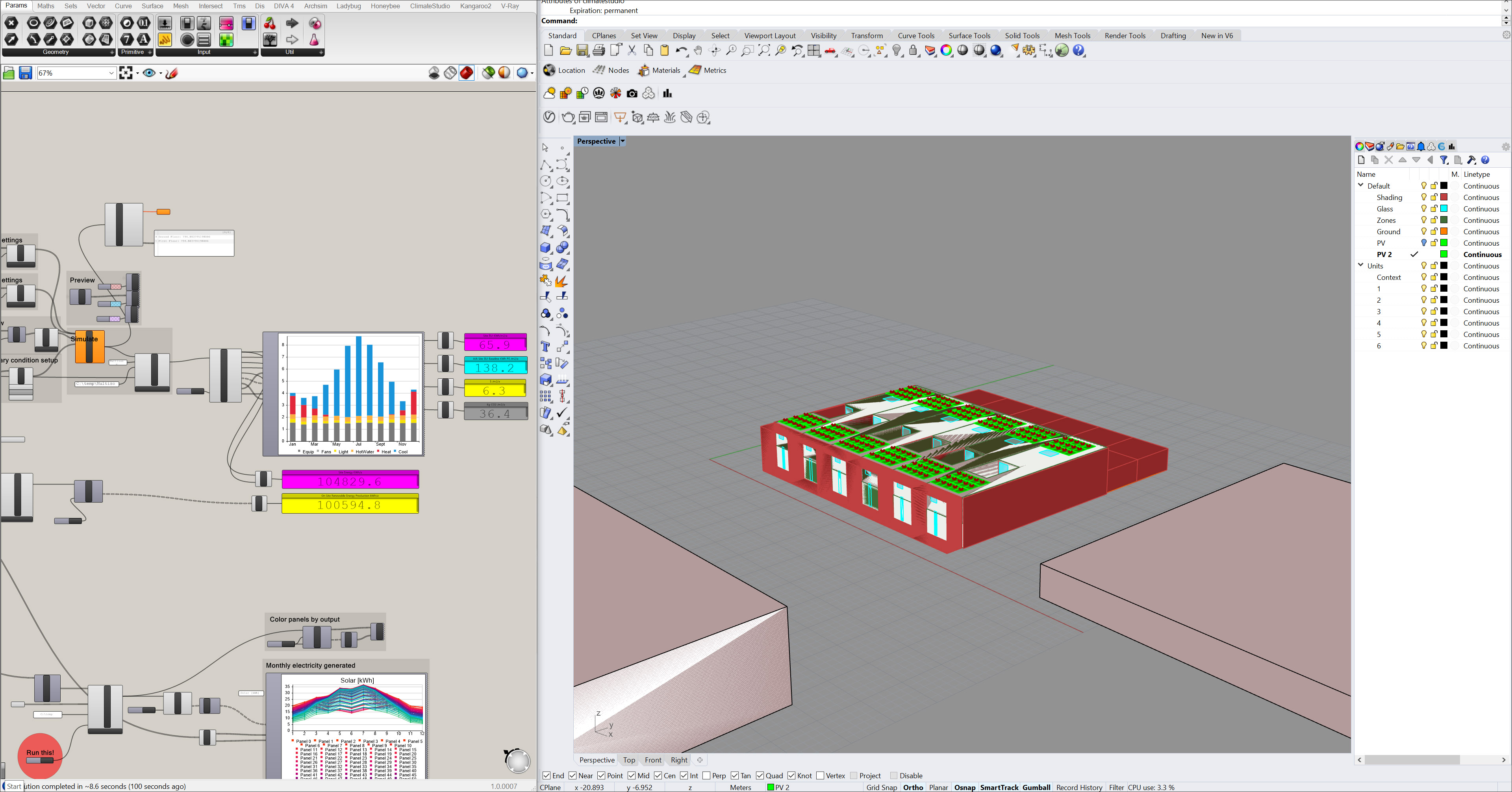The width and height of the screenshot is (1512, 792).
Task: Click the four-viewport layout icon
Action: click(x=813, y=50)
